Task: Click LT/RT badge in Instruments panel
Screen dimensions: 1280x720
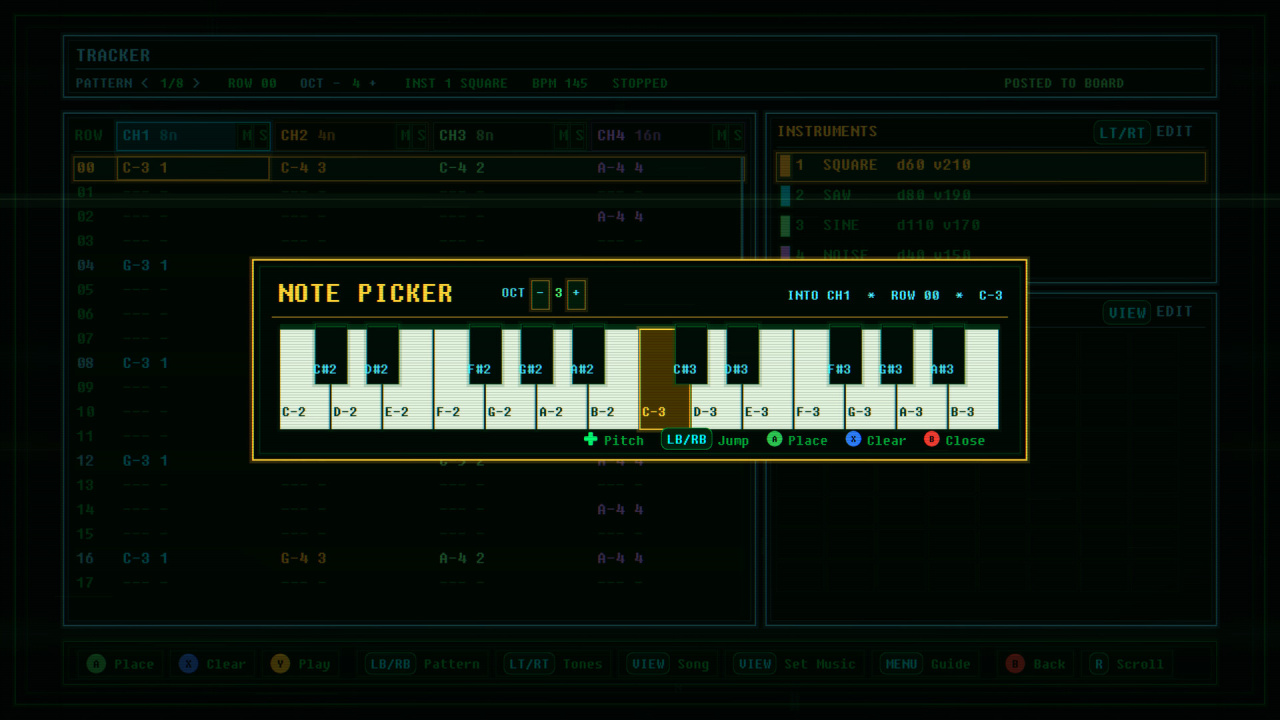Action: (x=1122, y=132)
